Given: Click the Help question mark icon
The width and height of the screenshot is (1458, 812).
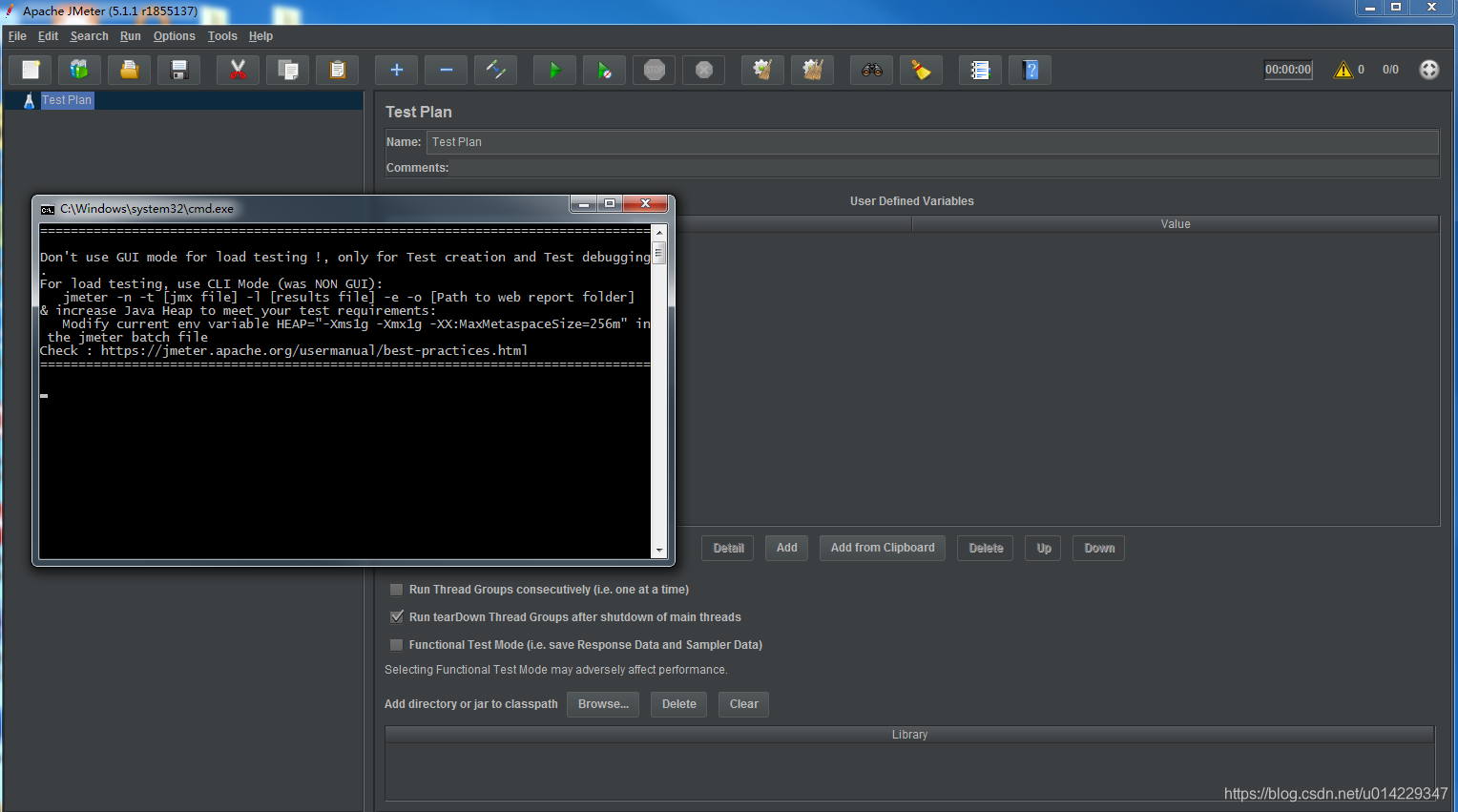Looking at the screenshot, I should (x=1031, y=70).
